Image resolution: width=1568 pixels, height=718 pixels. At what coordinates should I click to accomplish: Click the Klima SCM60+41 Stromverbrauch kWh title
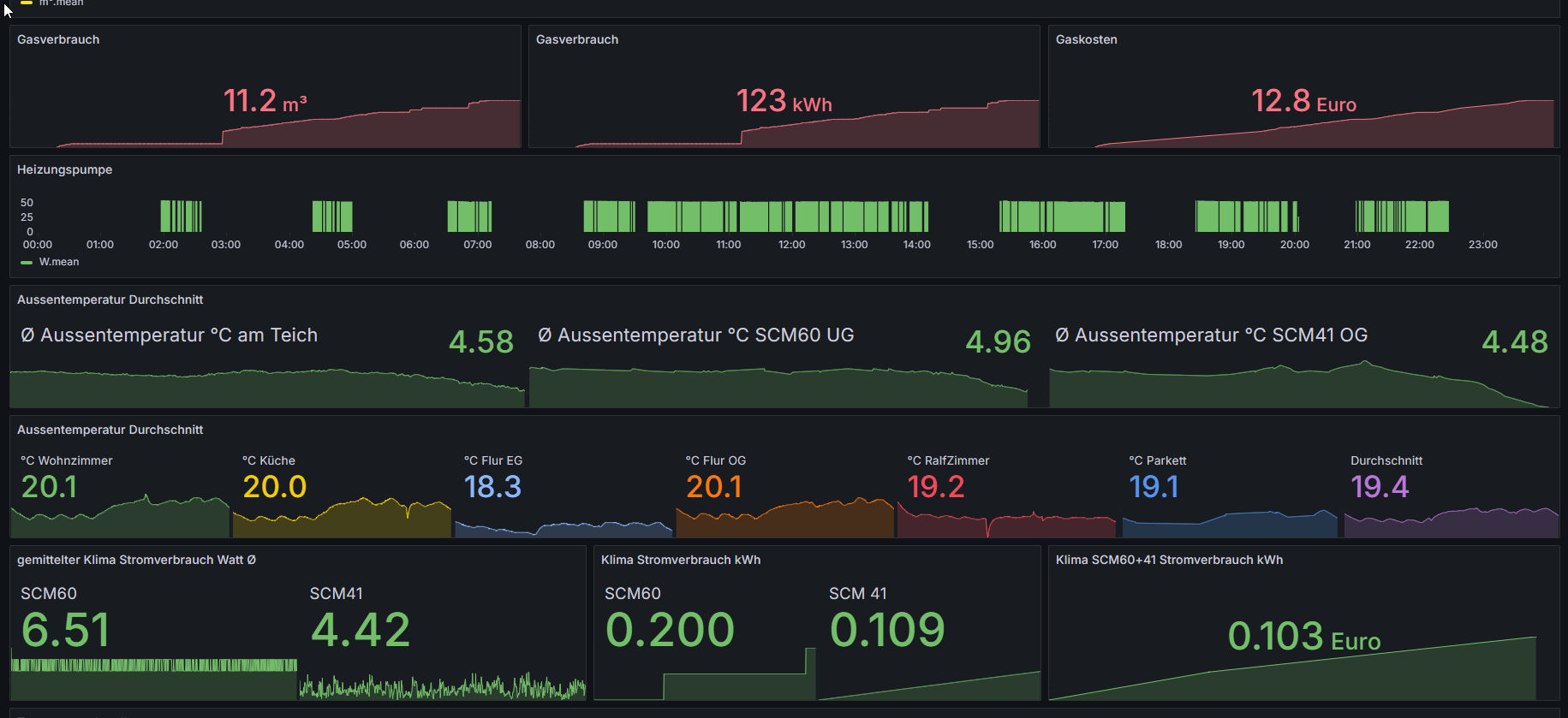1168,560
